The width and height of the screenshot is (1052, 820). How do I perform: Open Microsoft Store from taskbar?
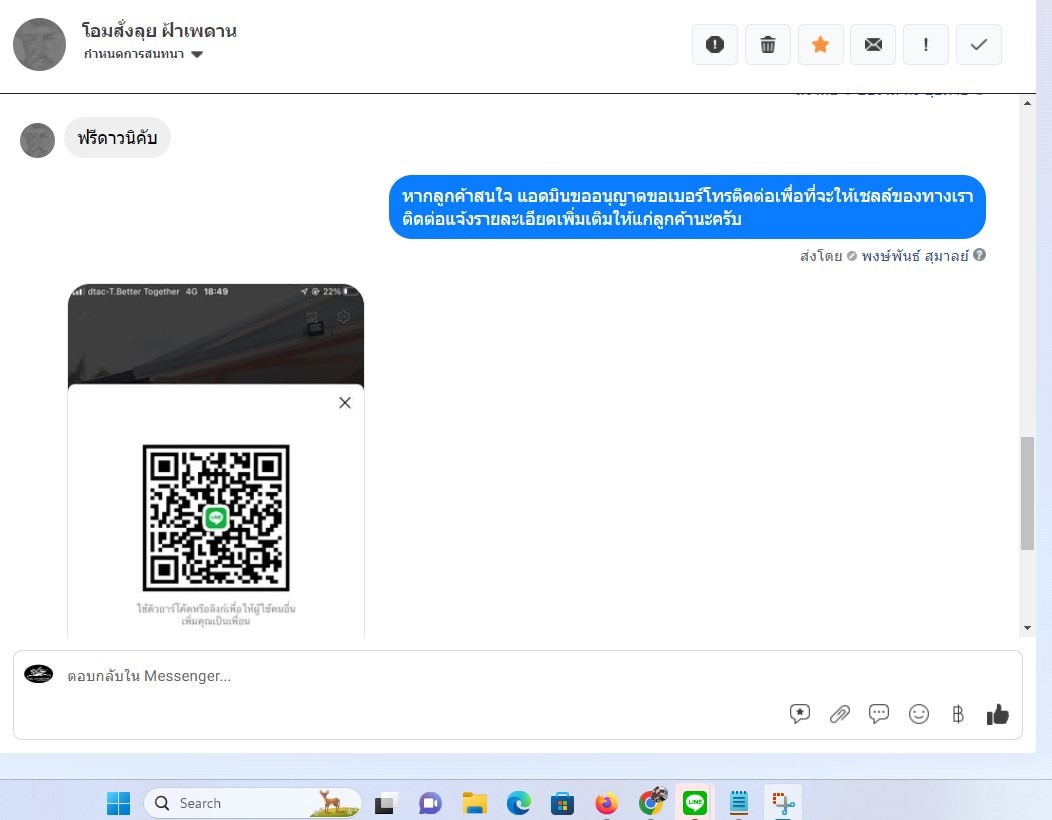click(x=562, y=803)
